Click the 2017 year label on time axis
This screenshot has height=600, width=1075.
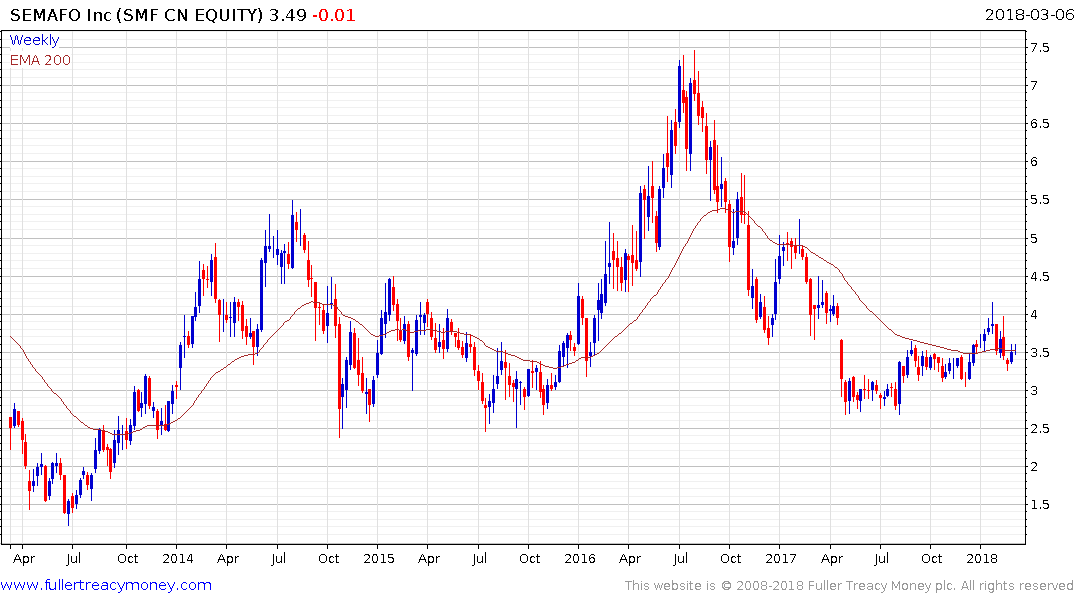click(780, 559)
